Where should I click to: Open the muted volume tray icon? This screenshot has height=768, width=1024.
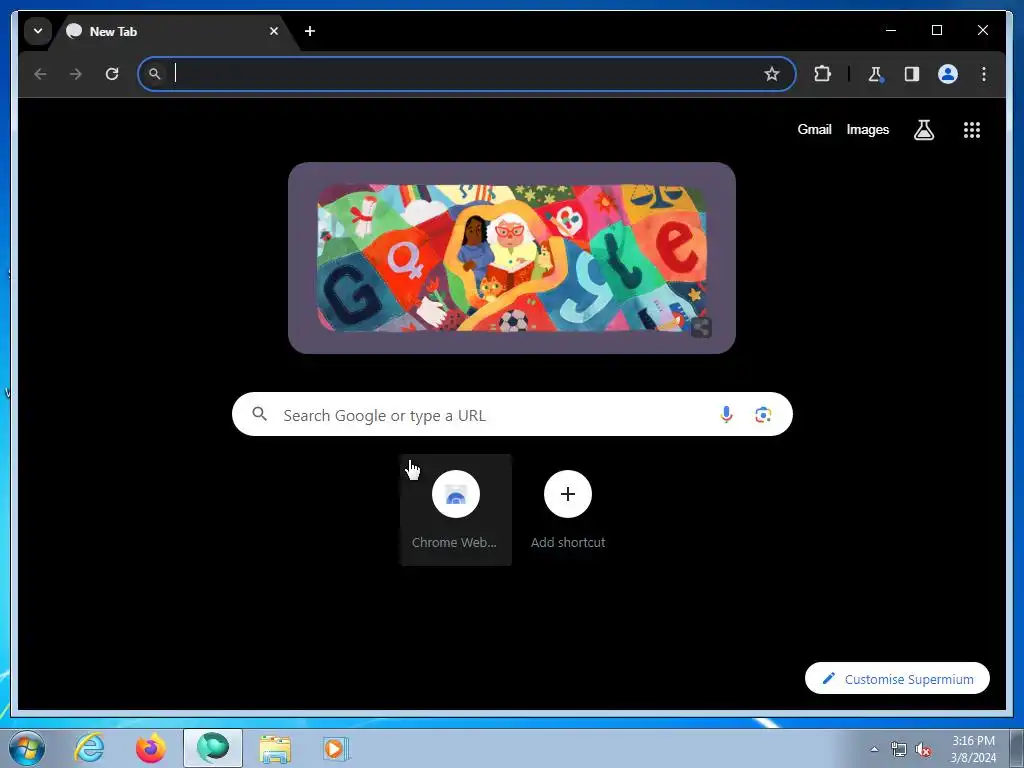(923, 749)
